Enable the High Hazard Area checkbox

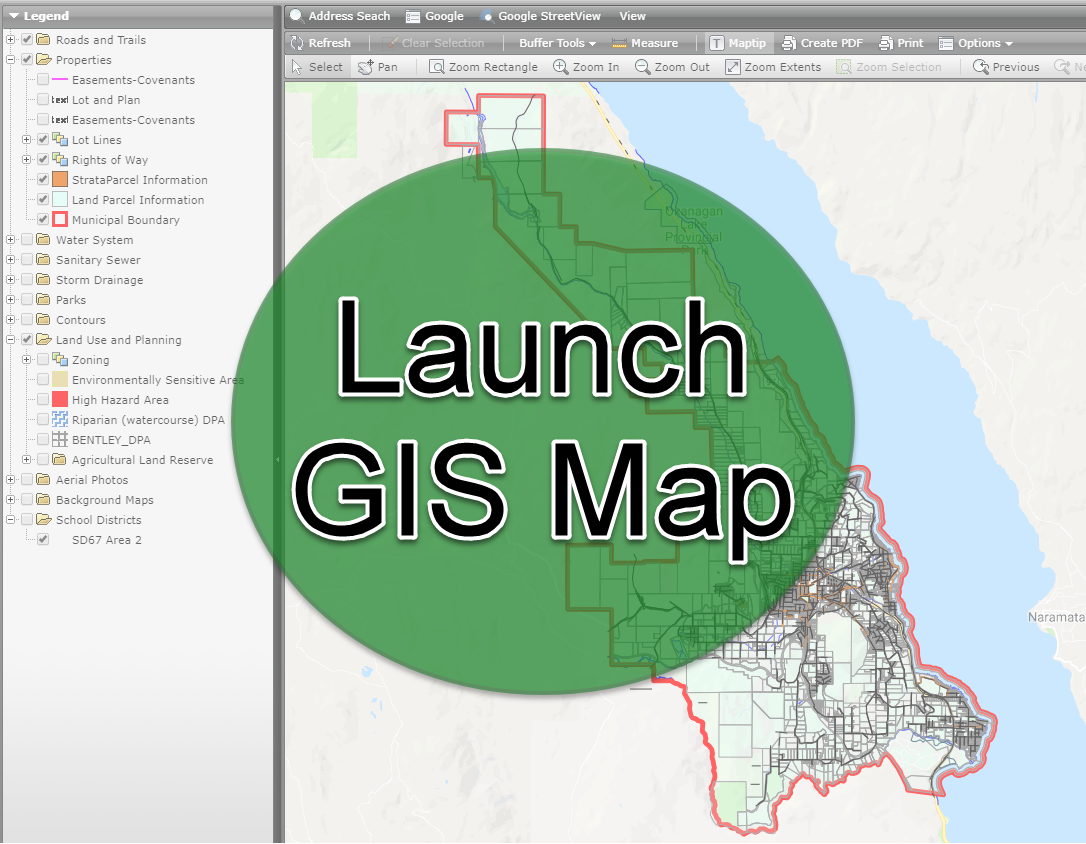(x=43, y=400)
